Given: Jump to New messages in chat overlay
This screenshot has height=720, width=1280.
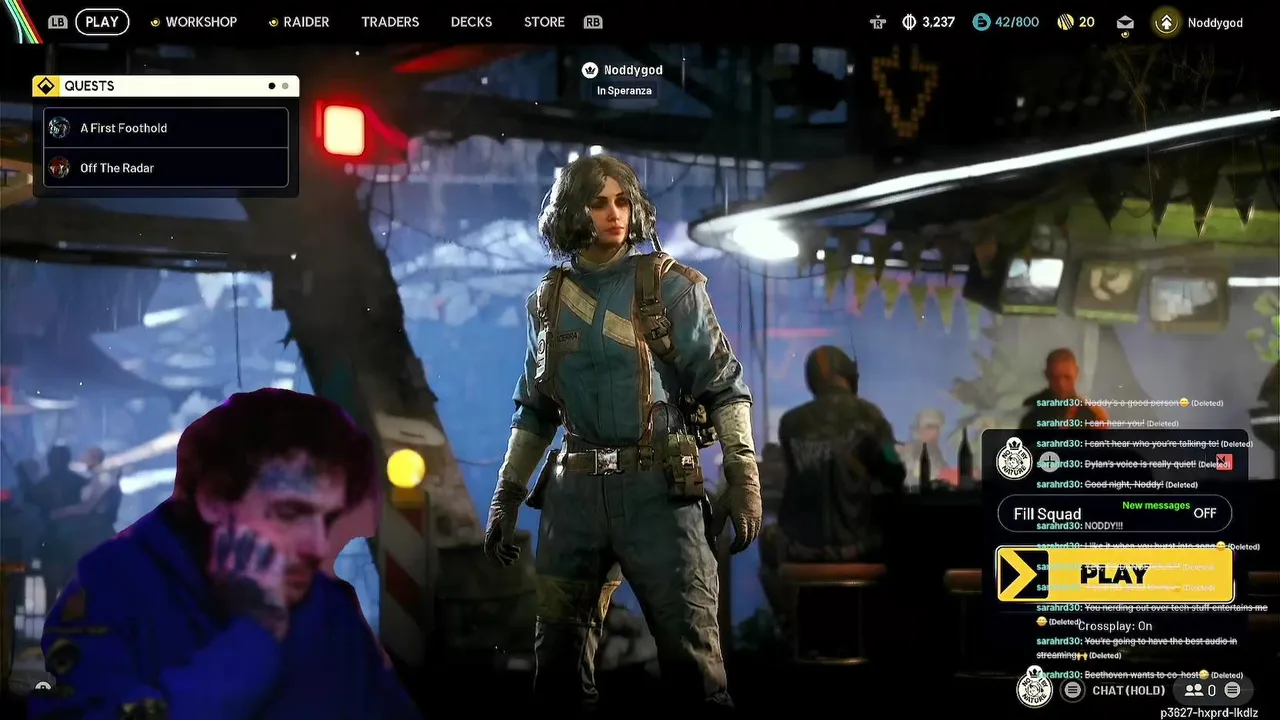Looking at the screenshot, I should click(x=1156, y=505).
